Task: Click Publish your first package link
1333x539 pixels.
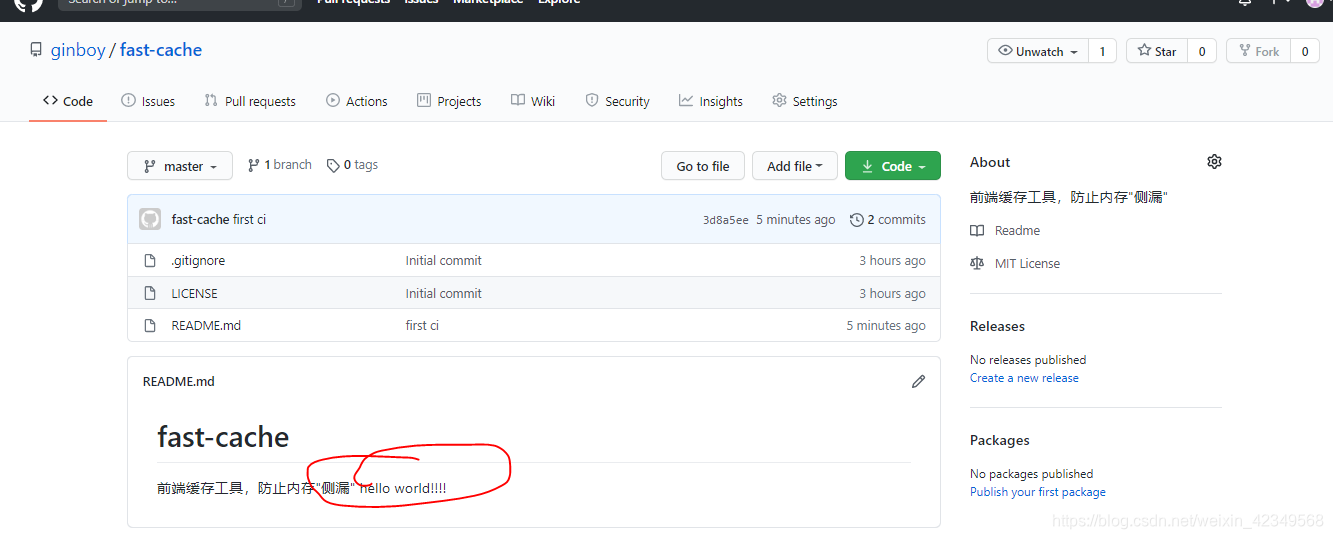Action: coord(1038,492)
